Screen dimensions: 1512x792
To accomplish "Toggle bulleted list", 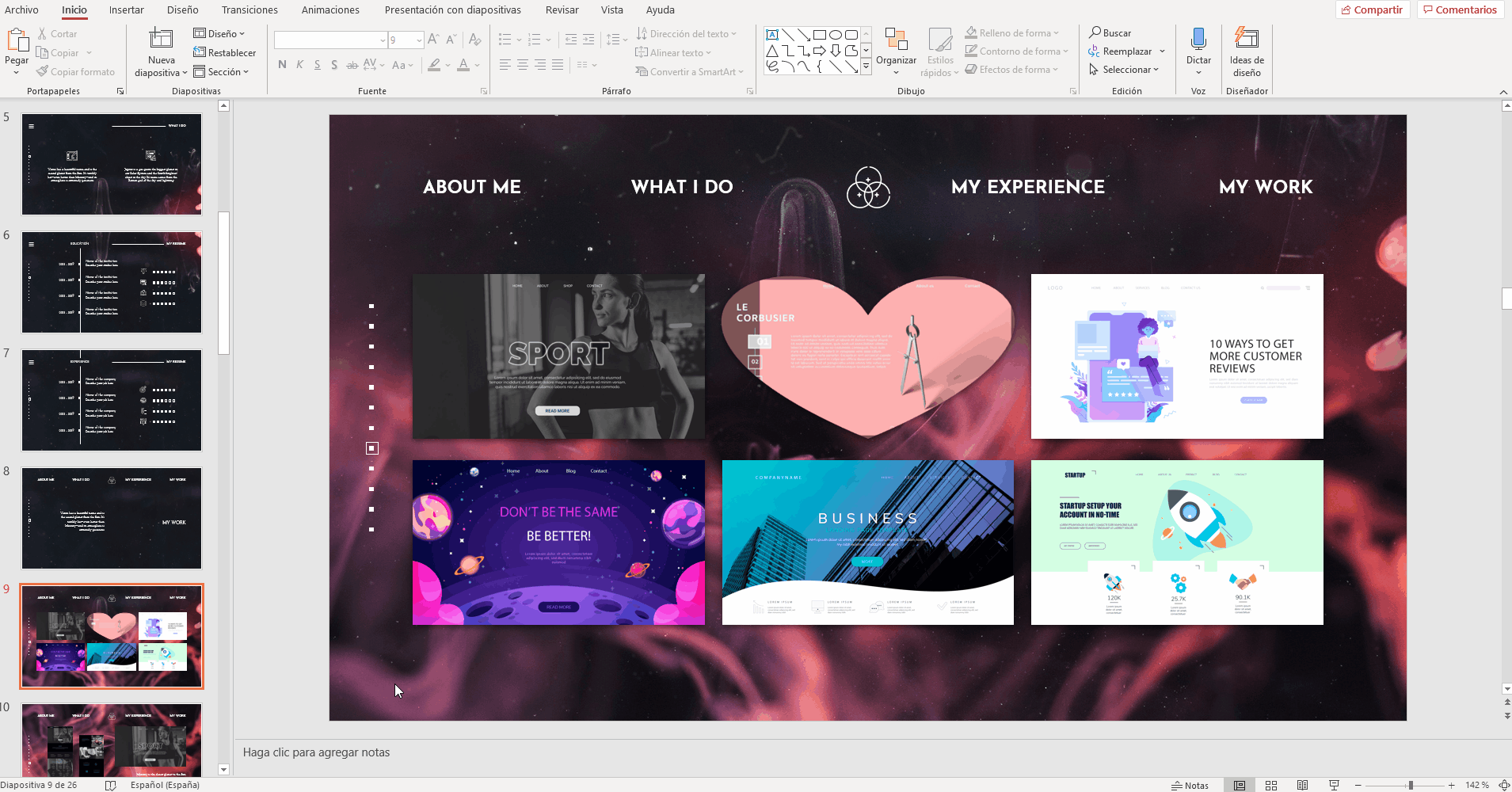I will pyautogui.click(x=505, y=40).
